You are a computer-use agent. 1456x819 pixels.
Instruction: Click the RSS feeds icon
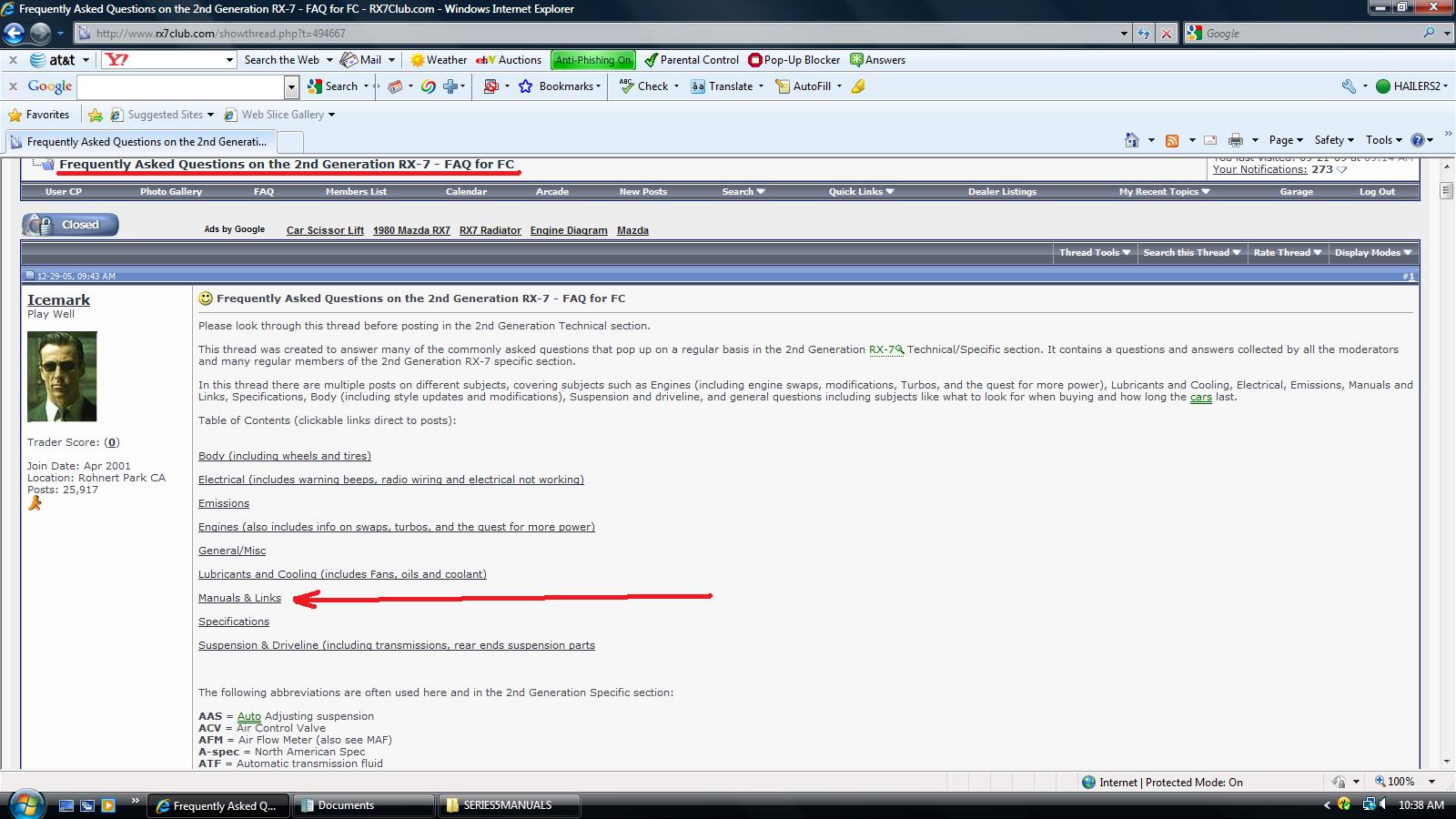coord(1172,140)
